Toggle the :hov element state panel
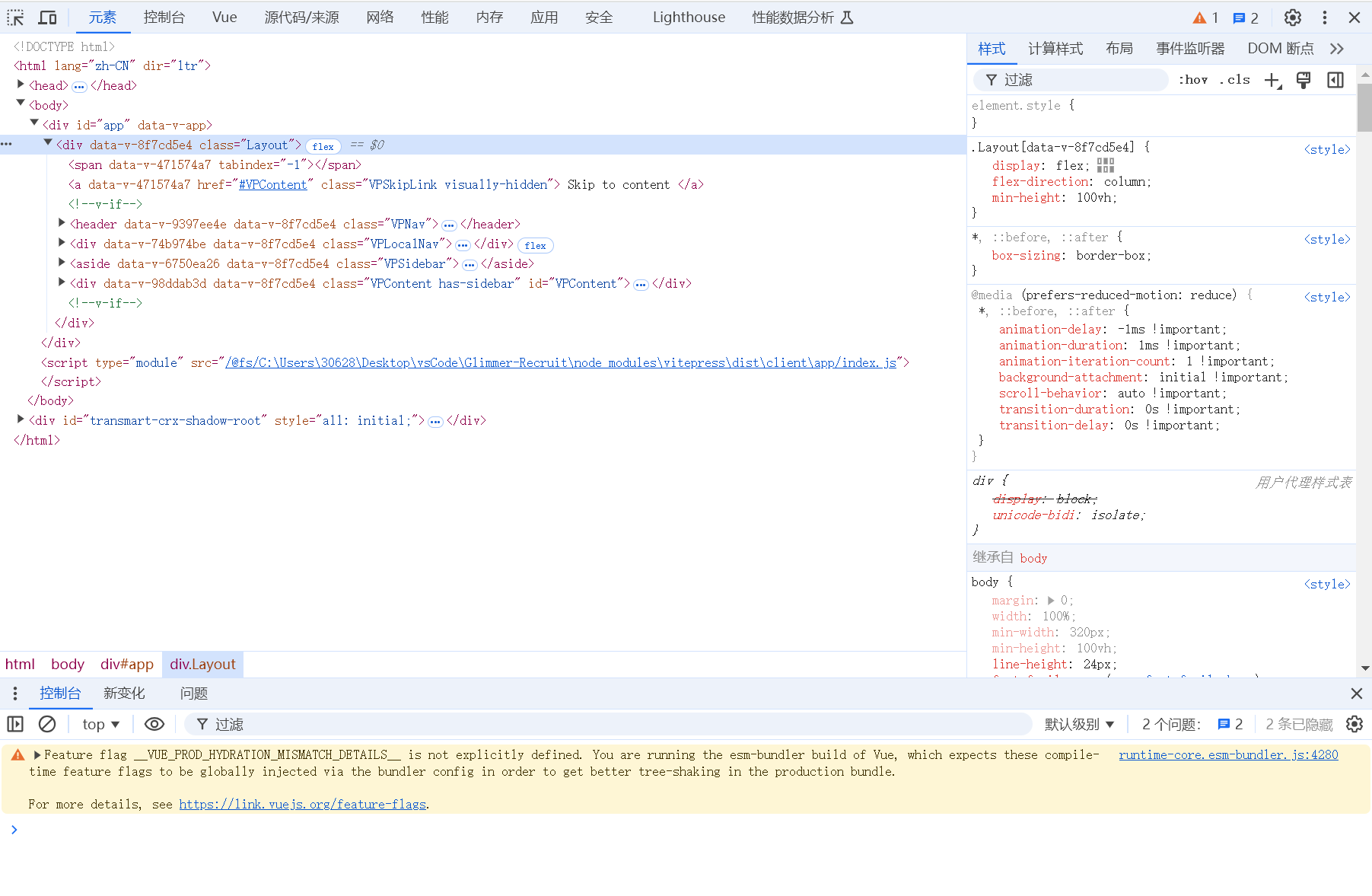The height and width of the screenshot is (896, 1372). 1192,80
